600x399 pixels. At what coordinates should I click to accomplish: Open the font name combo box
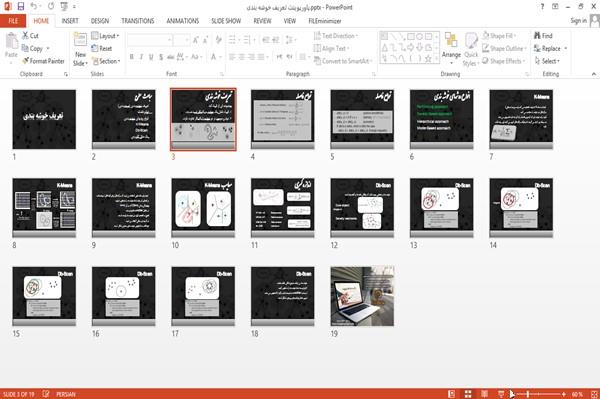click(150, 40)
